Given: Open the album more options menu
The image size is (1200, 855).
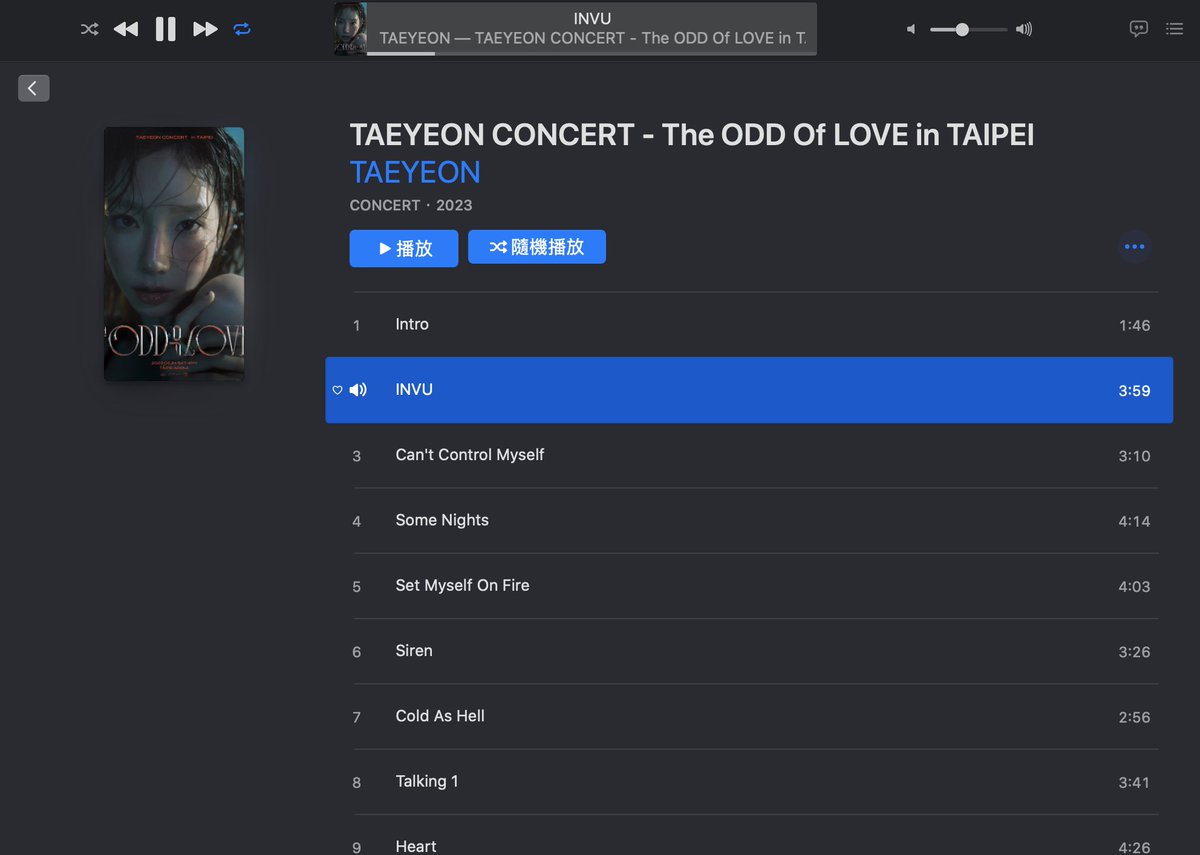Looking at the screenshot, I should pos(1134,246).
